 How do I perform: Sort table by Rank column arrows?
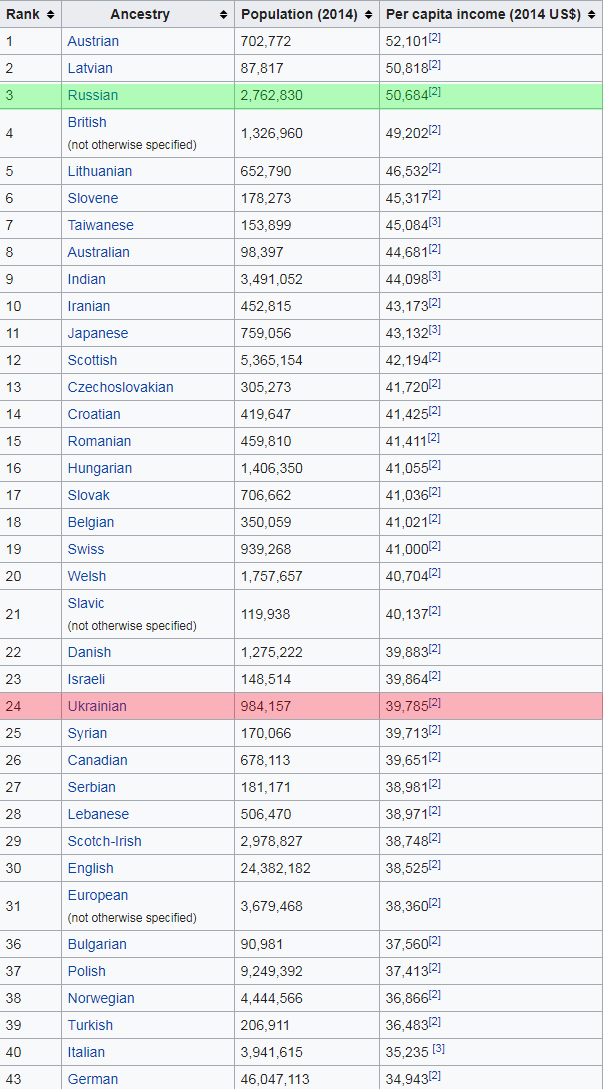(50, 14)
